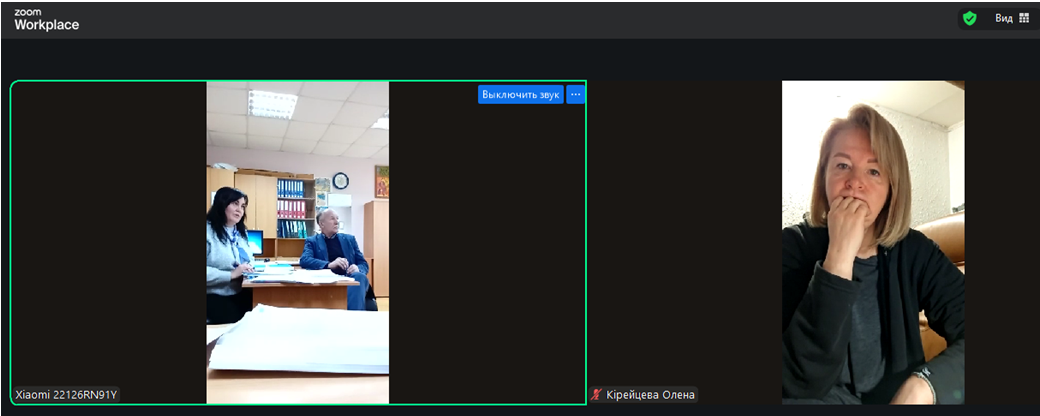Image resolution: width=1040 pixels, height=416 pixels.
Task: Open the three-dots more options button
Action: point(575,94)
